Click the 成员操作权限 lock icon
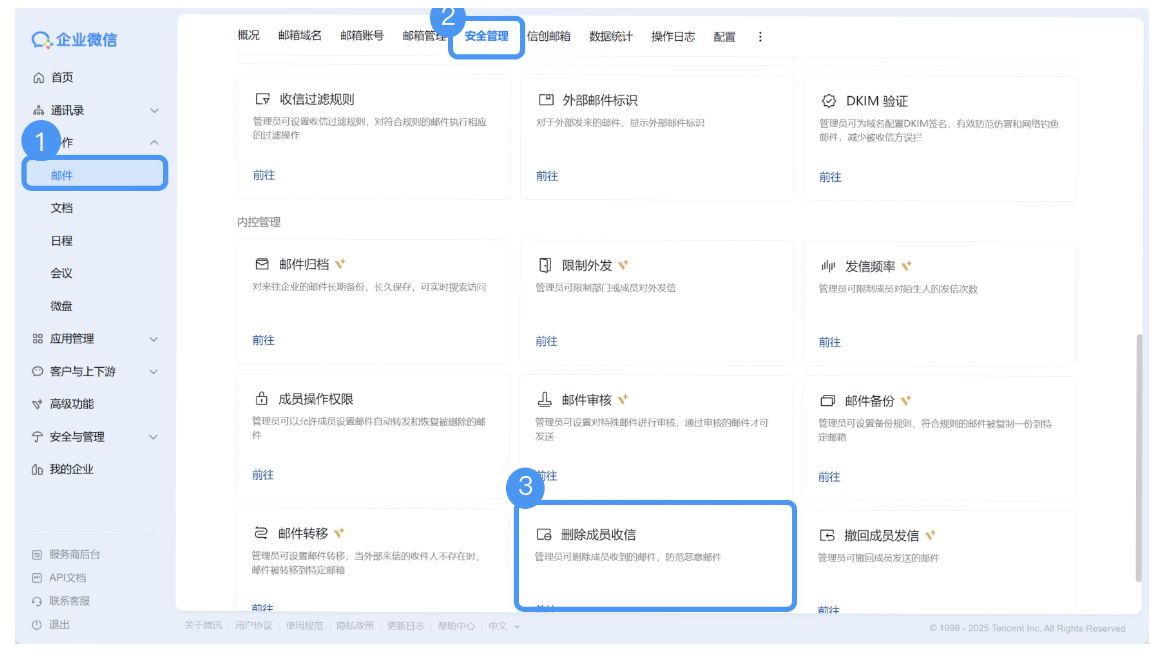 (x=261, y=399)
